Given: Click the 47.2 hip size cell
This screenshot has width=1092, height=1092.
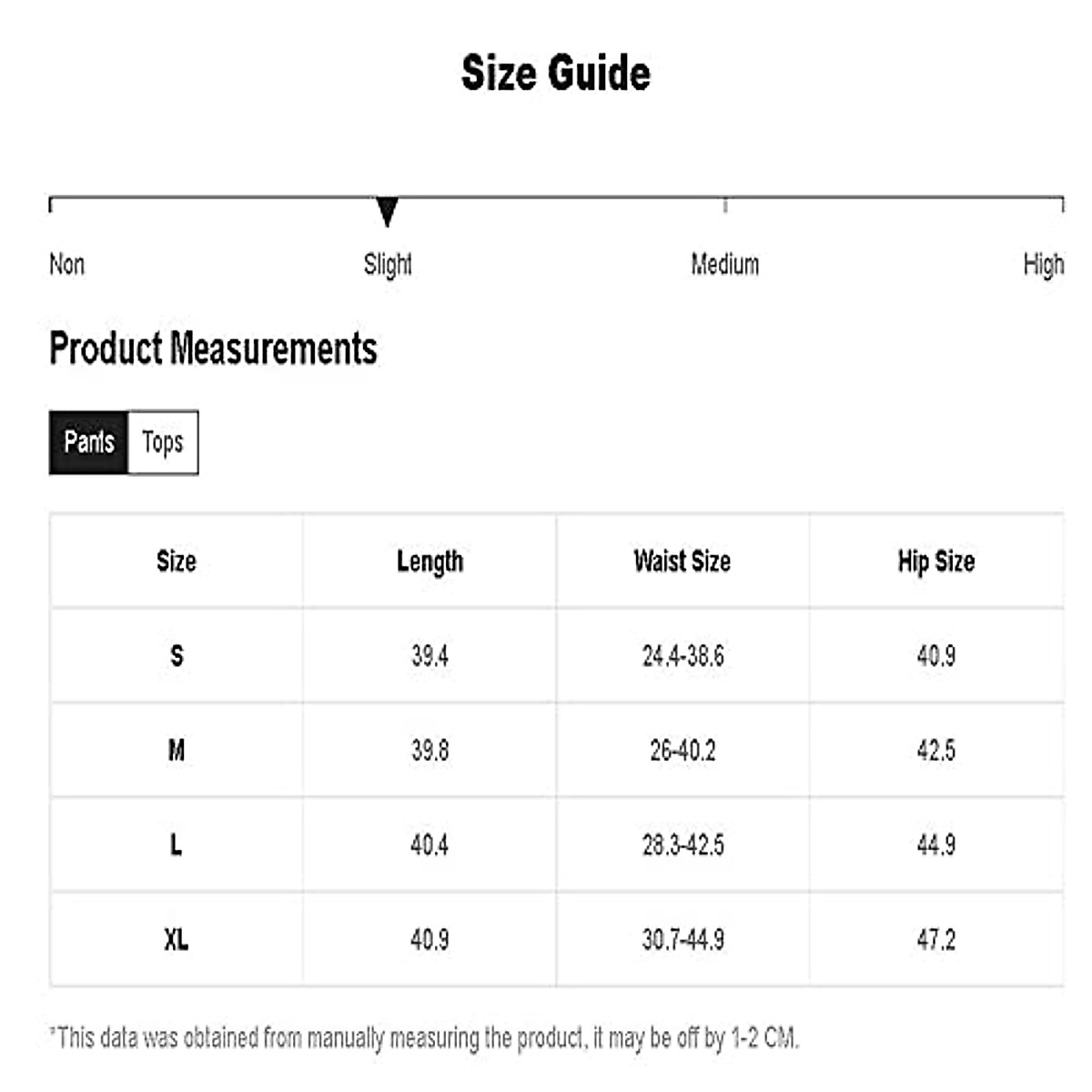Looking at the screenshot, I should (935, 940).
